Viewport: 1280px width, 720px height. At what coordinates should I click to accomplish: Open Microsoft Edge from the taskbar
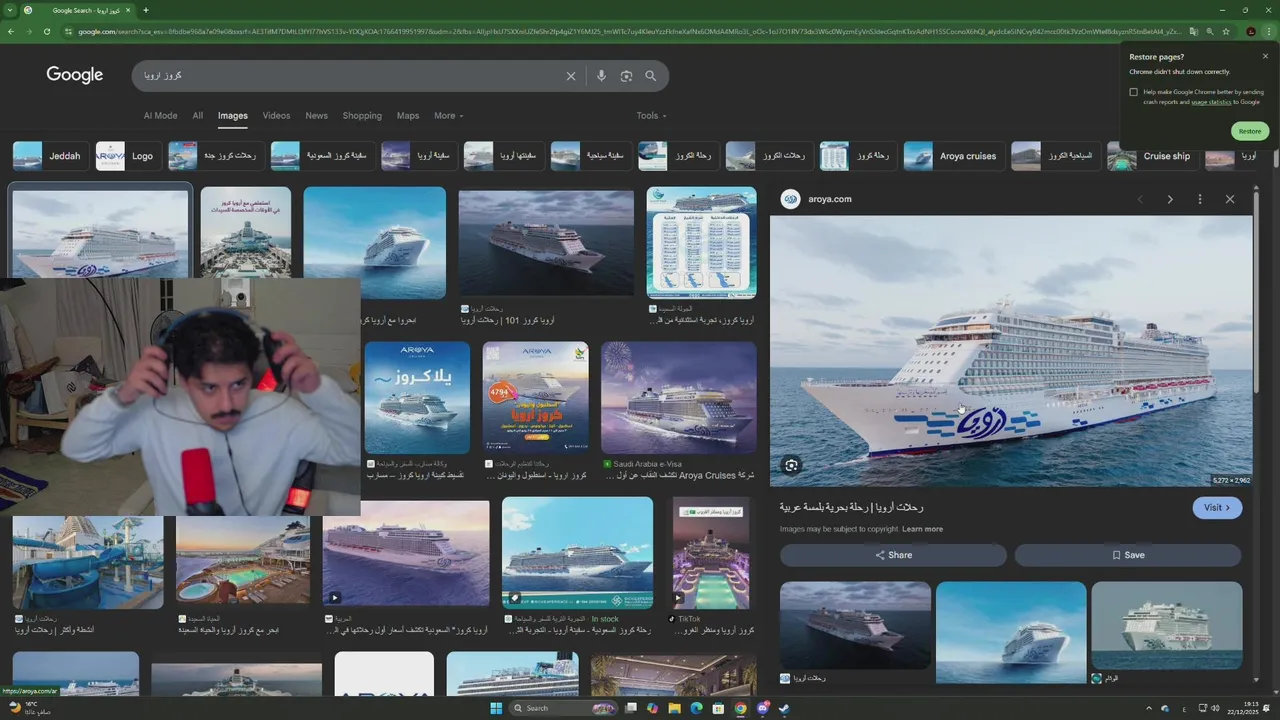pyautogui.click(x=697, y=708)
